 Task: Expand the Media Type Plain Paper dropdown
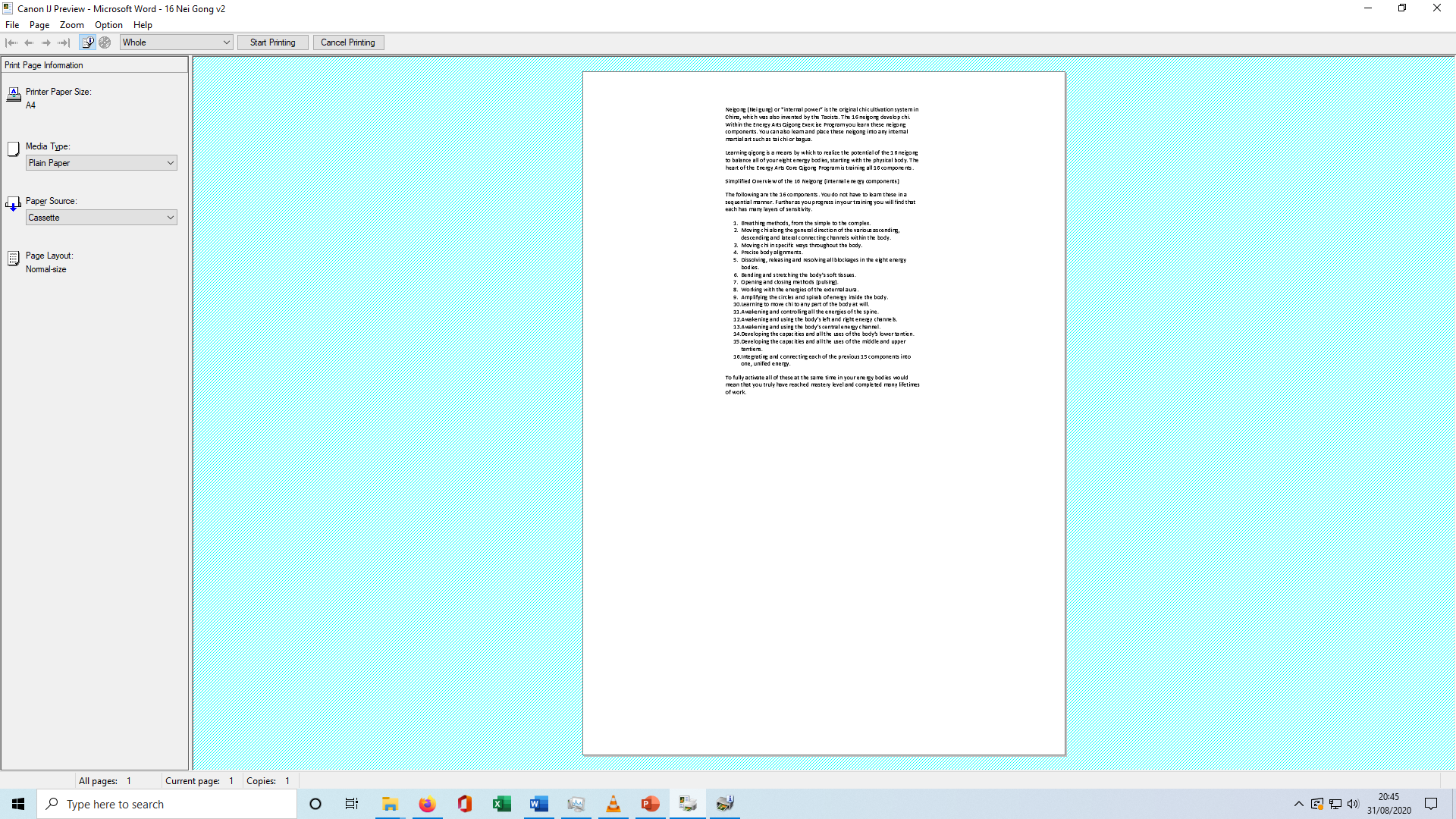[x=101, y=163]
